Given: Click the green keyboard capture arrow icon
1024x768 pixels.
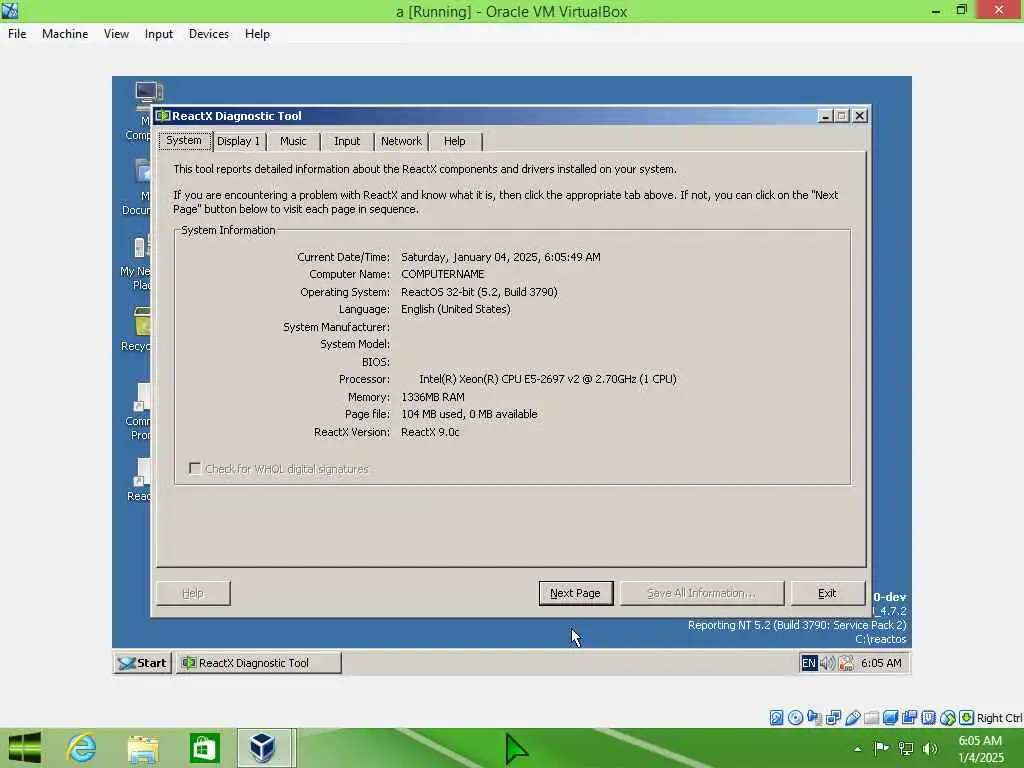Looking at the screenshot, I should click(x=967, y=718).
